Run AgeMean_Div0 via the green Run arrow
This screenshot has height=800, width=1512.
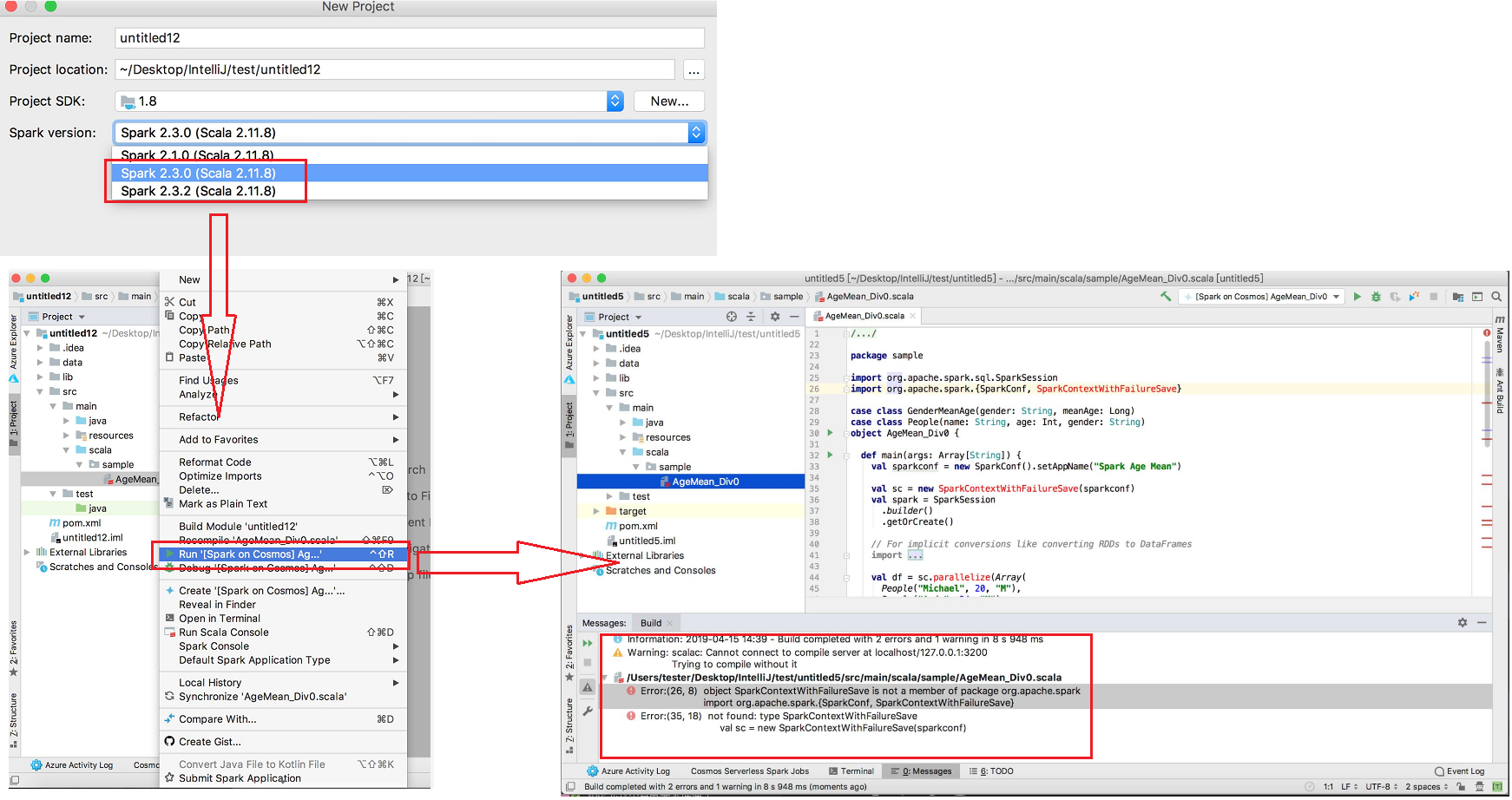pos(1358,296)
